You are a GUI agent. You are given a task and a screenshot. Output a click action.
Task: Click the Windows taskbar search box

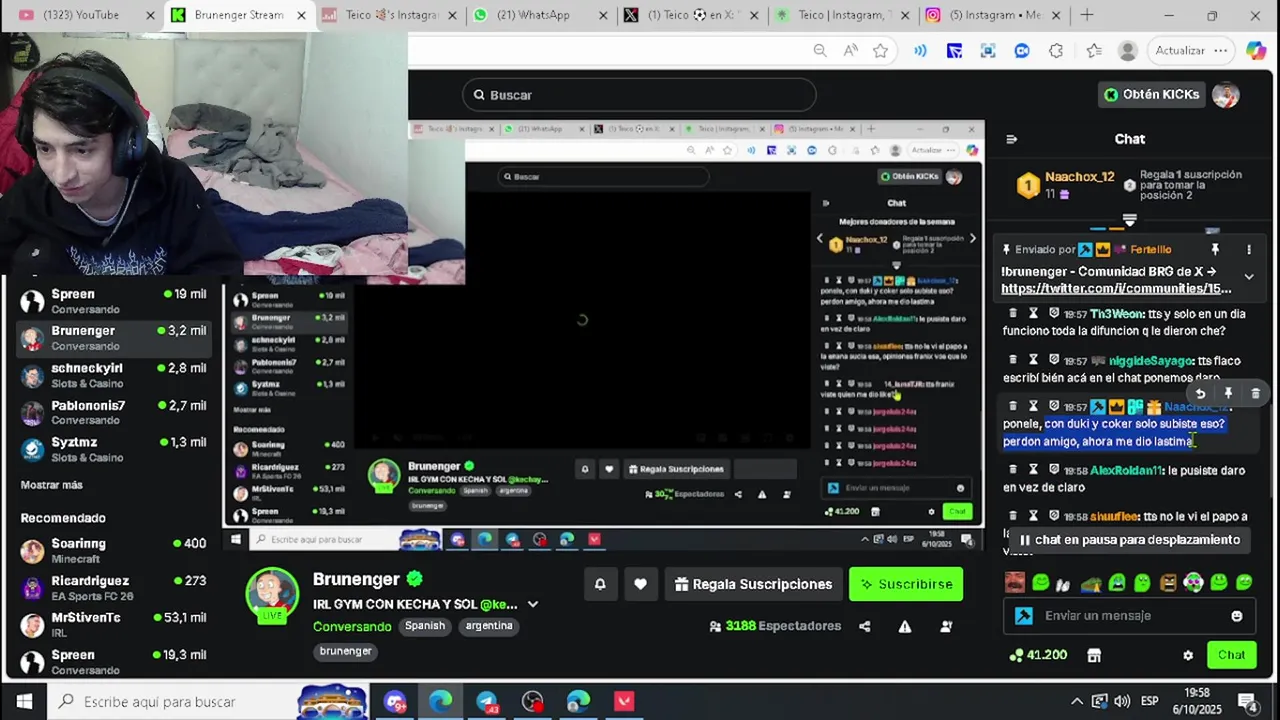pyautogui.click(x=210, y=702)
